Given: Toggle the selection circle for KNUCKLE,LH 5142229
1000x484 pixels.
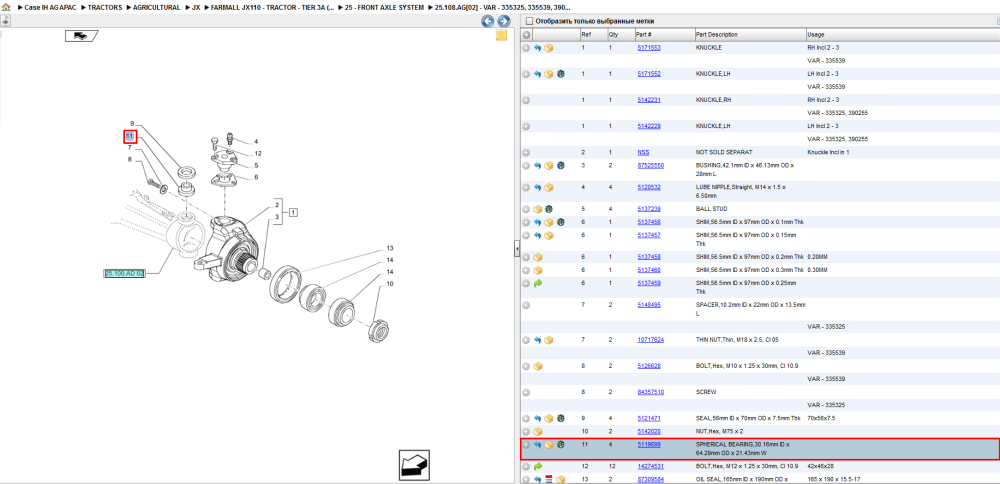Looking at the screenshot, I should point(526,126).
